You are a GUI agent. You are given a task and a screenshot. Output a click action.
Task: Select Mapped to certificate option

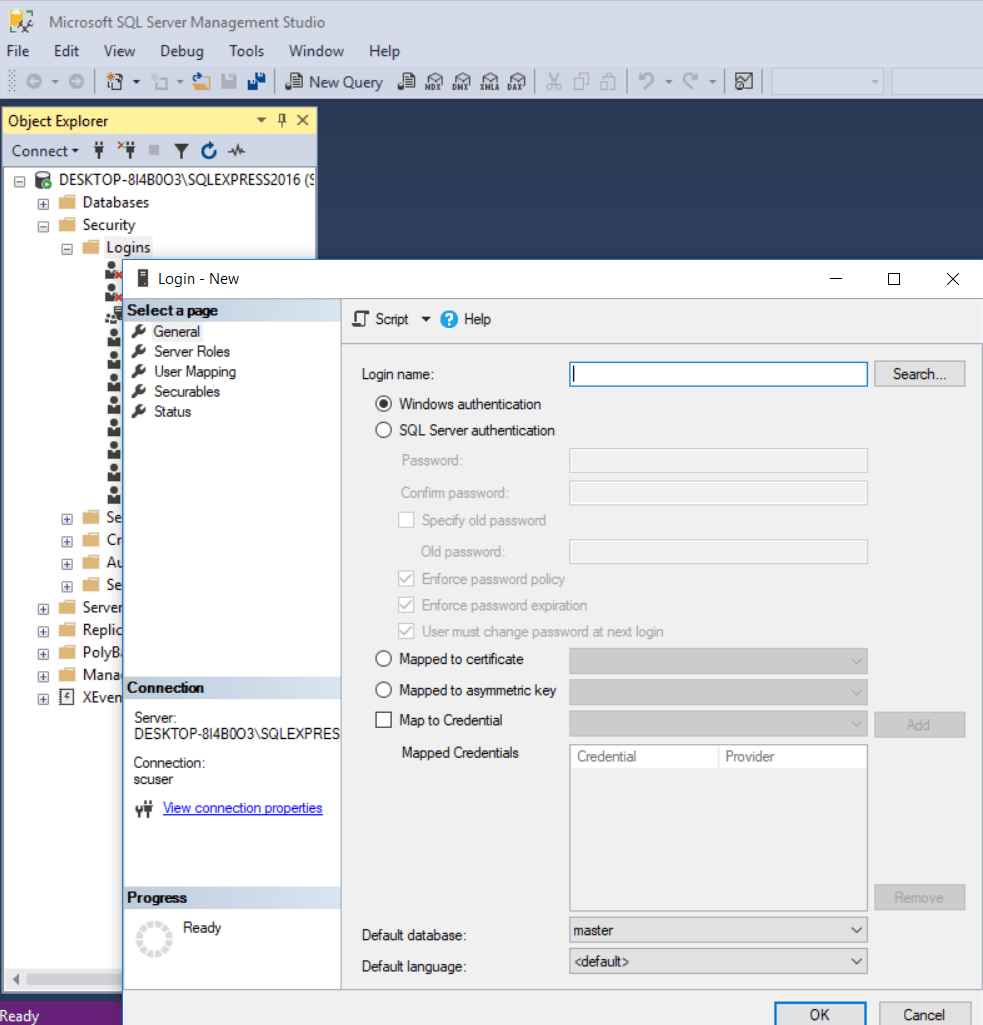click(x=384, y=660)
